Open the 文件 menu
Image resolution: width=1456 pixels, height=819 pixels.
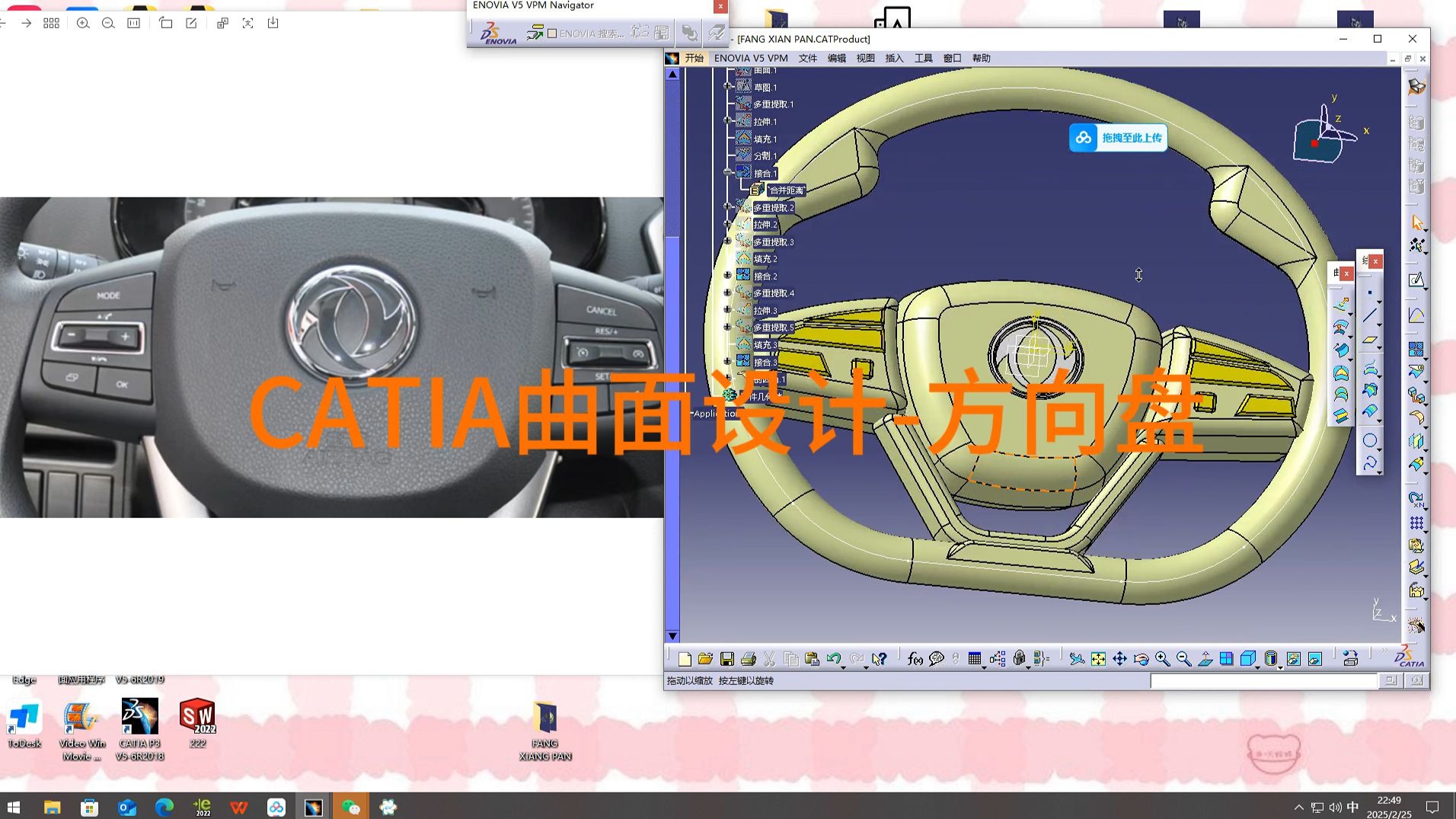point(807,58)
